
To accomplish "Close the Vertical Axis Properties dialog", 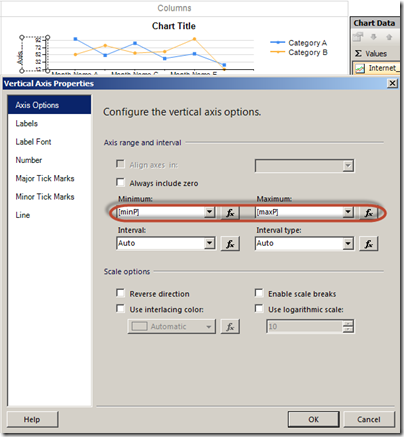I will pos(393,83).
